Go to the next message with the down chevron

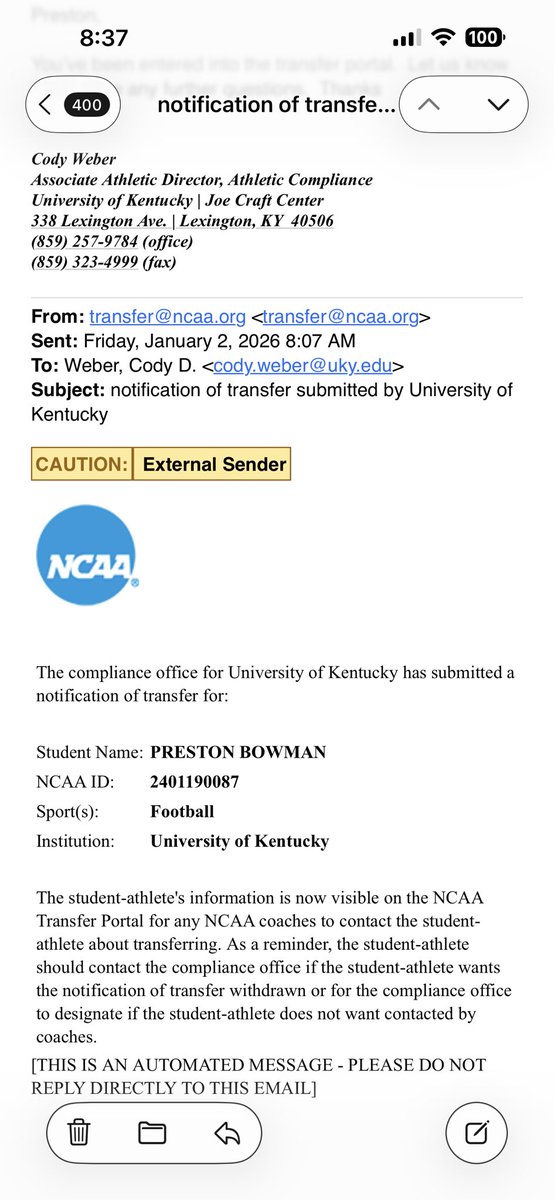(498, 104)
